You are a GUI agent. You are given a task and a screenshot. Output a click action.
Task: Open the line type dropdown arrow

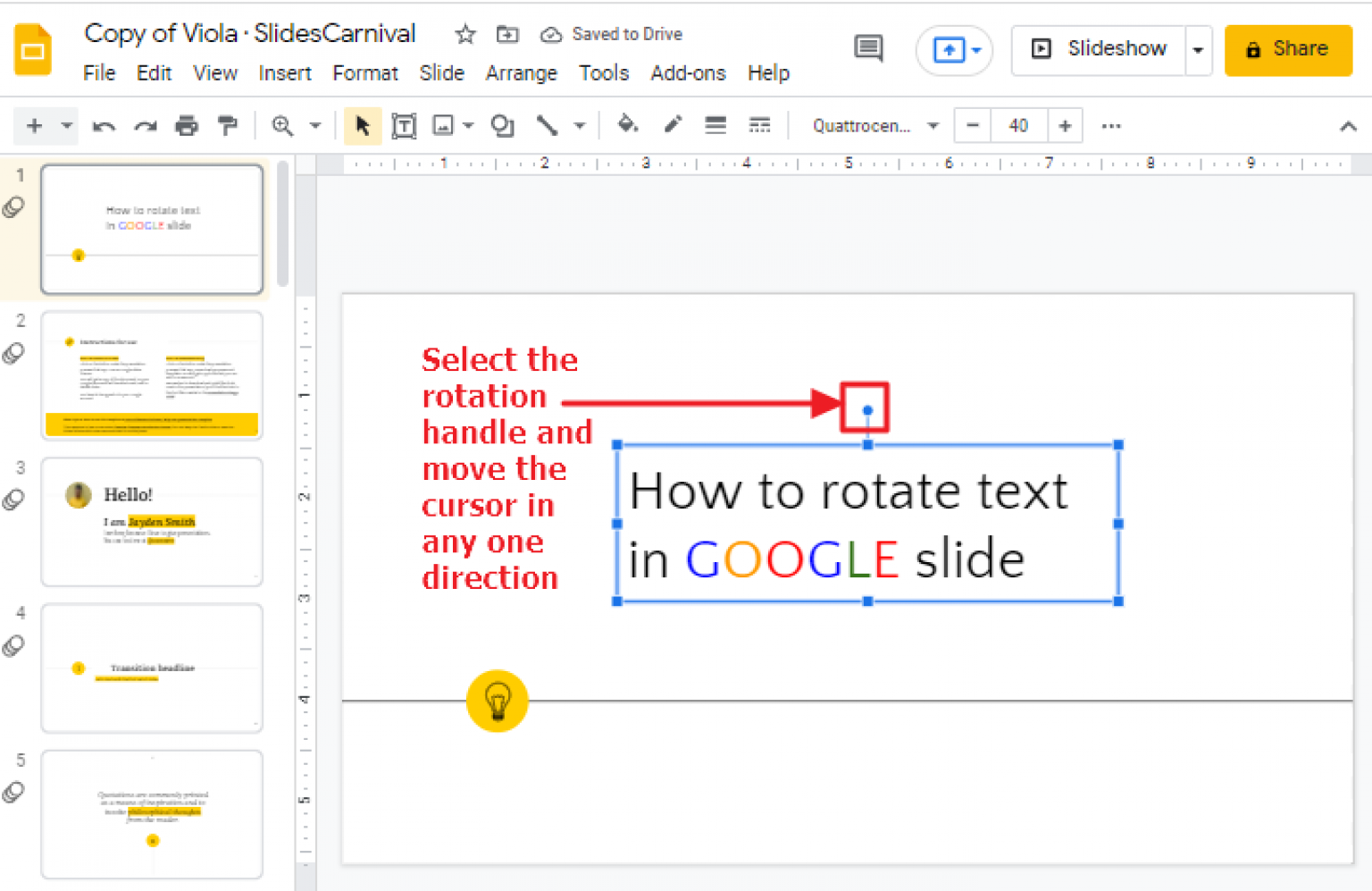[580, 126]
